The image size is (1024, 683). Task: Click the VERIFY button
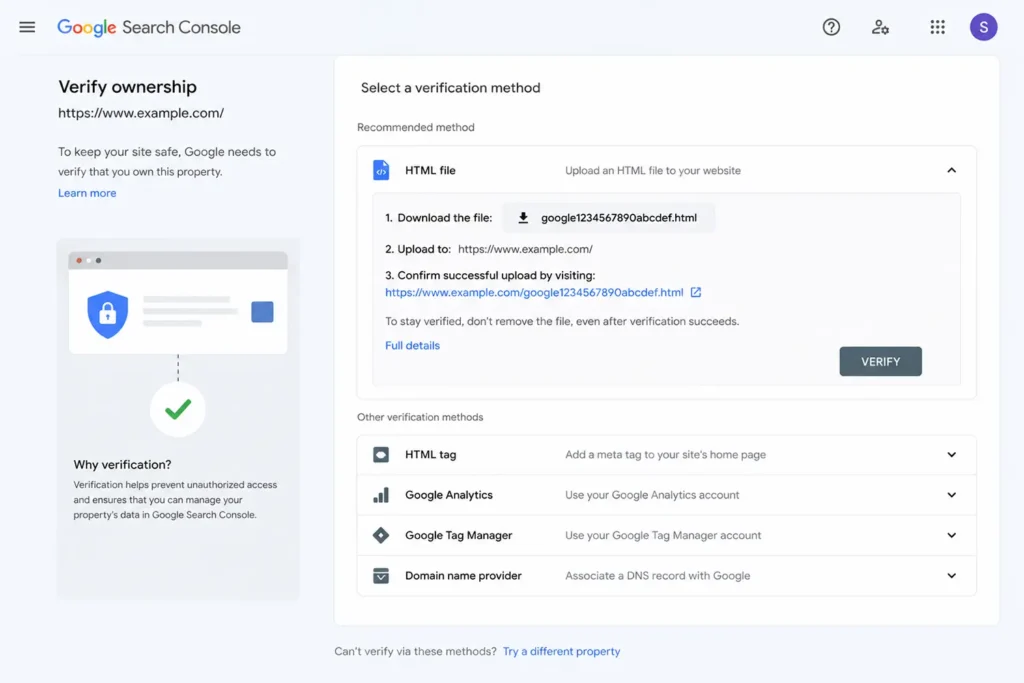880,362
